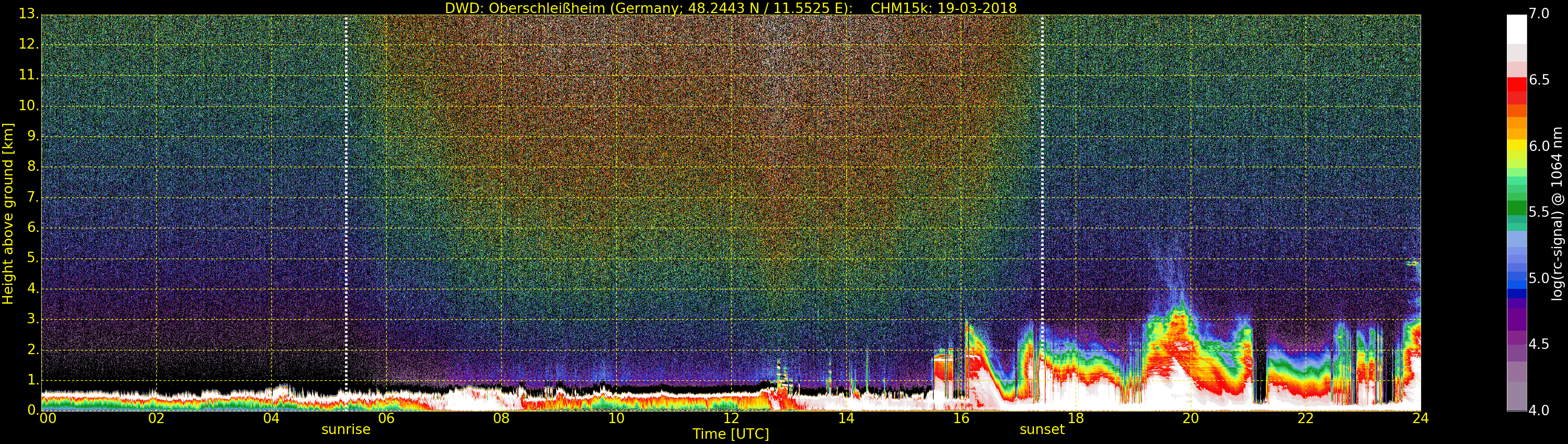Click the '16' time tick label

[961, 418]
